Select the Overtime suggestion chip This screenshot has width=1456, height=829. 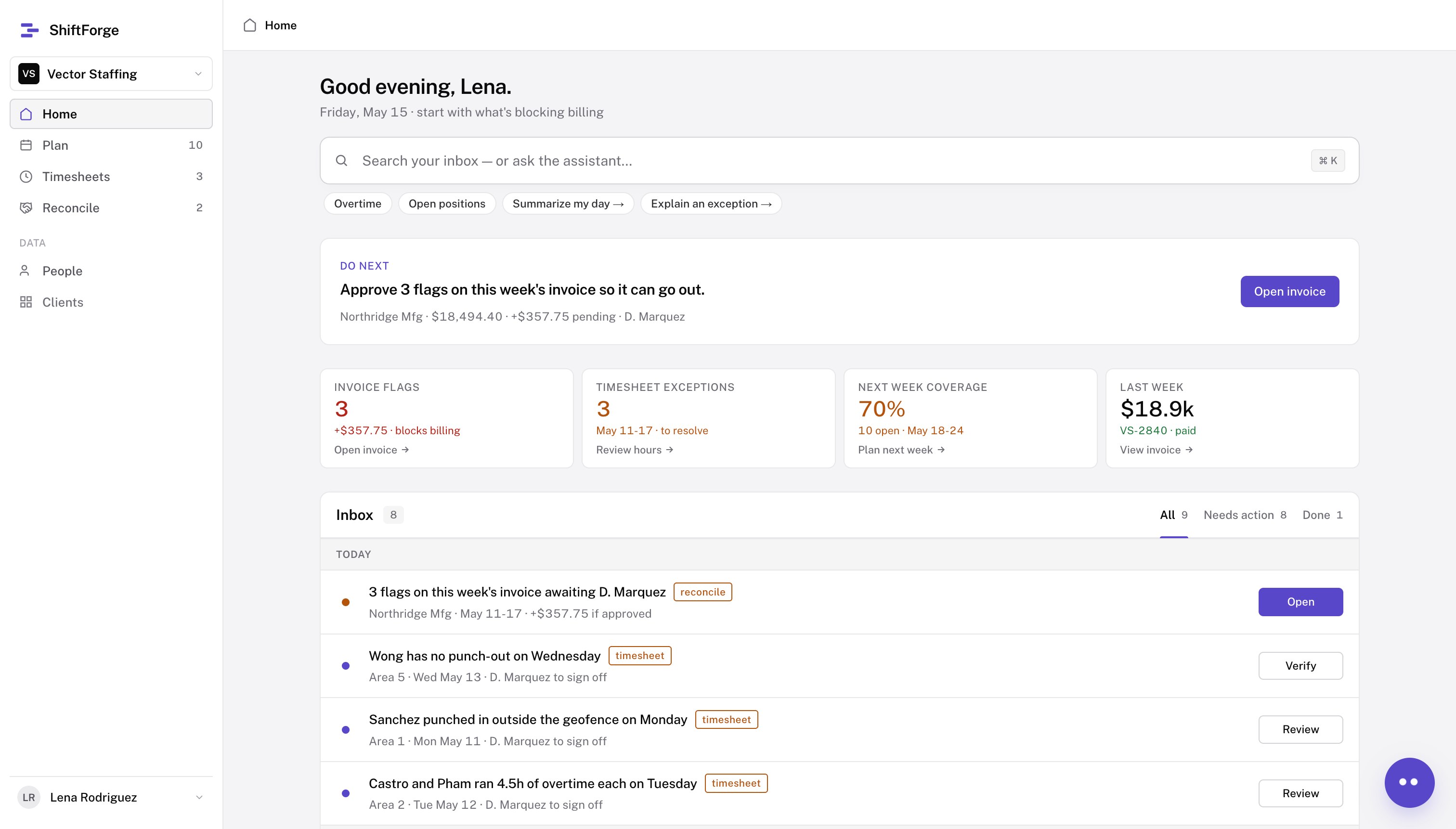point(358,204)
